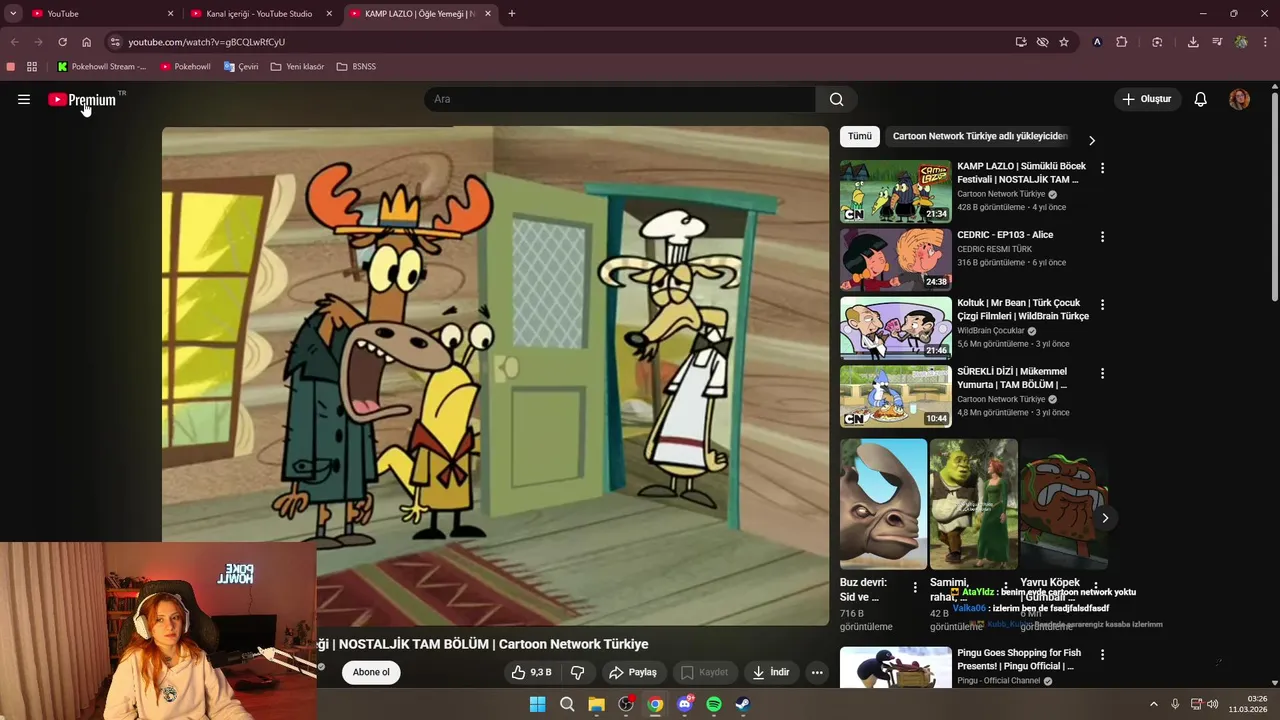Open the browser downloads icon
Image resolution: width=1280 pixels, height=720 pixels.
[x=1193, y=42]
